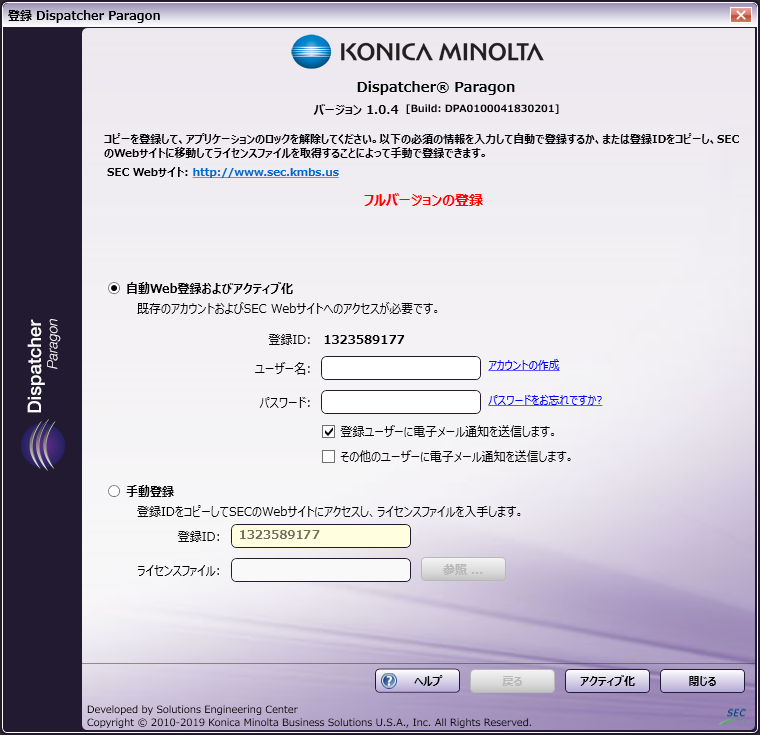The image size is (760, 735).
Task: Click the SEC logo in the footer
Action: click(735, 715)
